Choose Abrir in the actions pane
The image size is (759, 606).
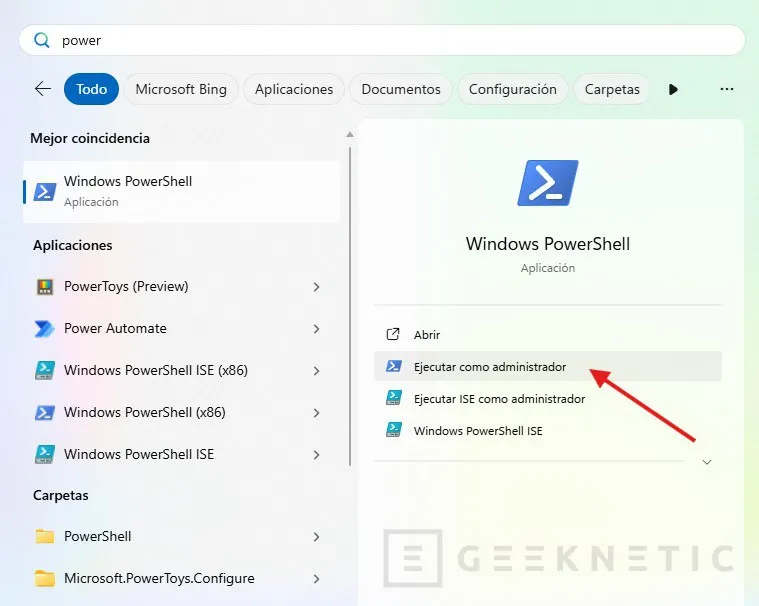(547, 334)
